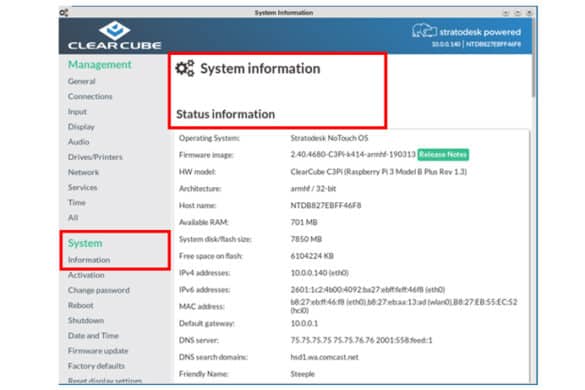Open Firmware update page
This screenshot has width=585, height=390.
[98, 351]
